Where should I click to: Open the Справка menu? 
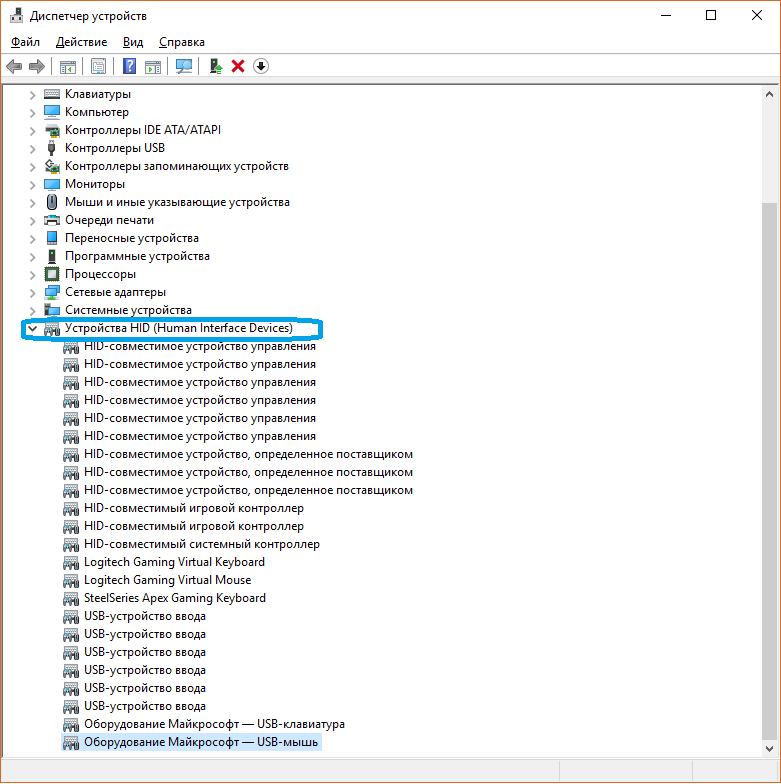181,42
